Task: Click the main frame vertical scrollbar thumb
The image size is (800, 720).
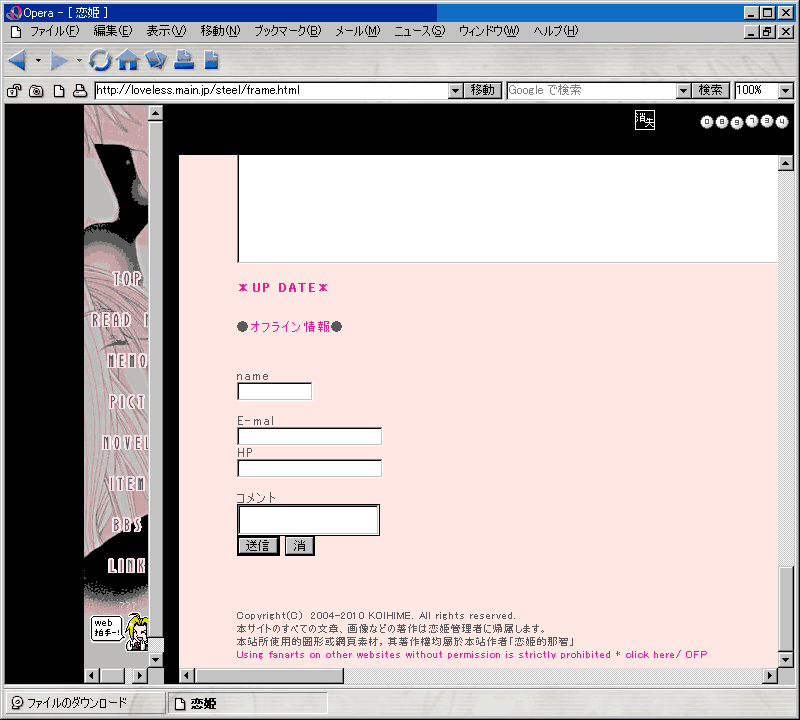Action: pos(786,607)
